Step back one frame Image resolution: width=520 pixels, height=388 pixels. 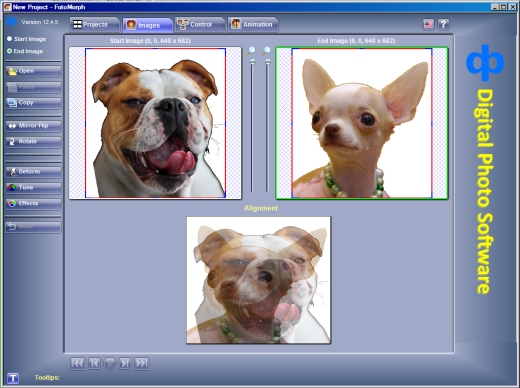[94, 363]
